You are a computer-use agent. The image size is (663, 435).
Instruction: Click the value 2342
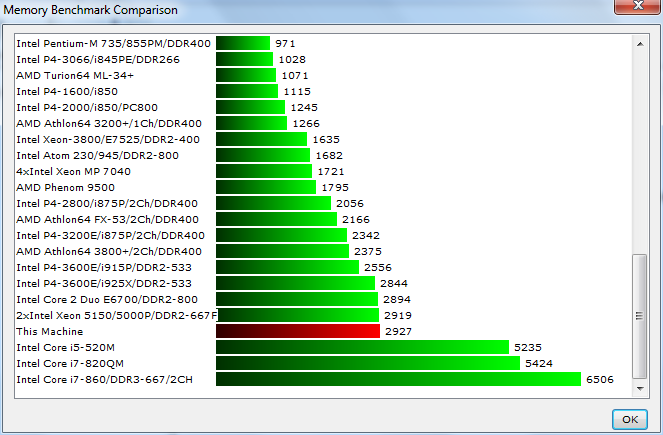pos(366,235)
